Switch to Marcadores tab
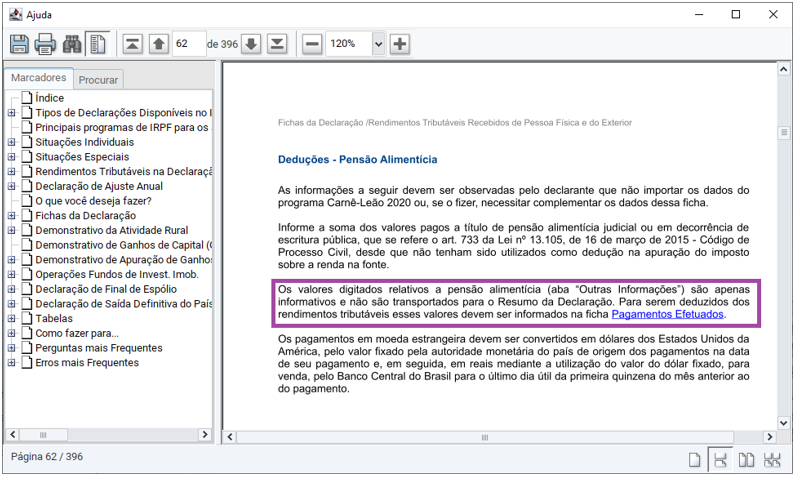The width and height of the screenshot is (797, 478). point(39,78)
